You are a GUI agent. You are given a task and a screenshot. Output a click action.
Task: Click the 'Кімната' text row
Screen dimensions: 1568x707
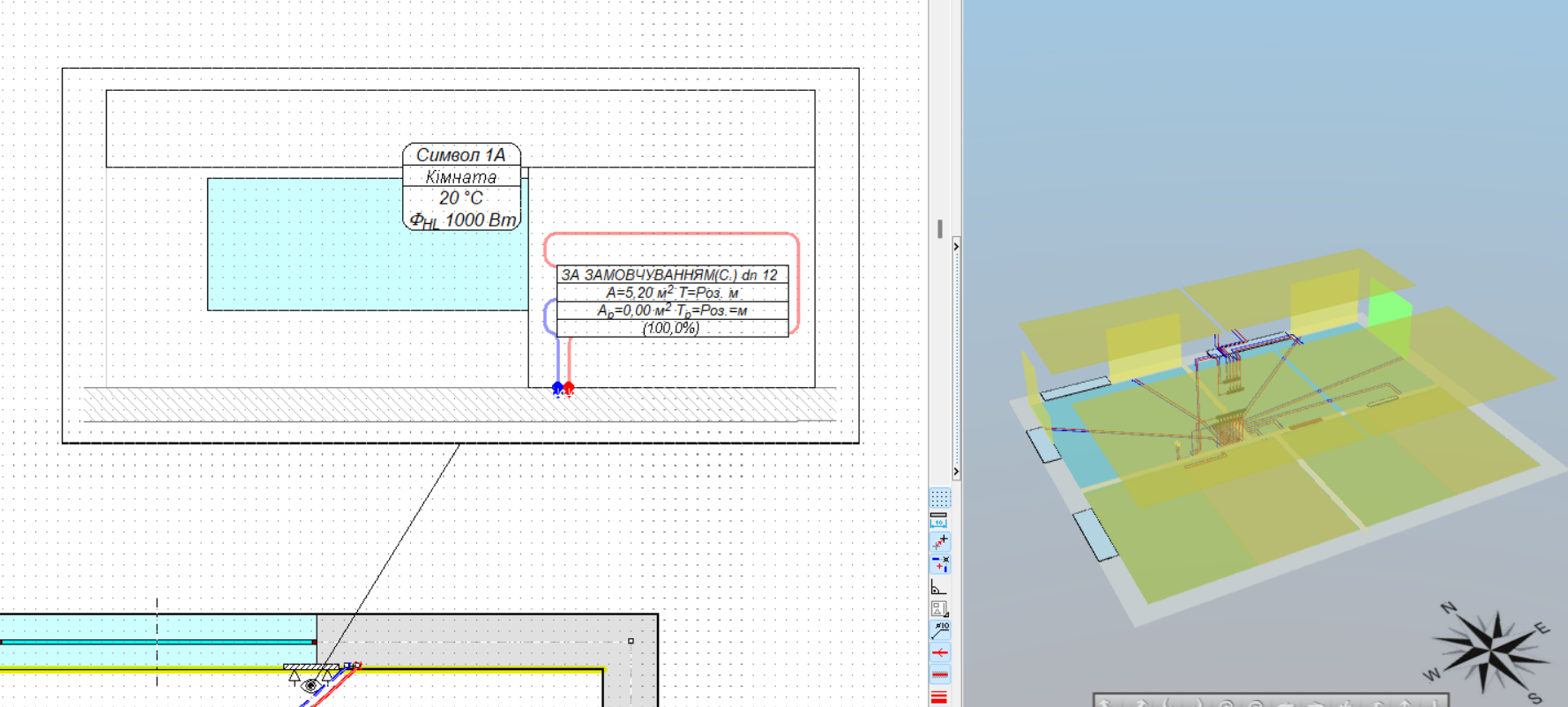coord(461,176)
